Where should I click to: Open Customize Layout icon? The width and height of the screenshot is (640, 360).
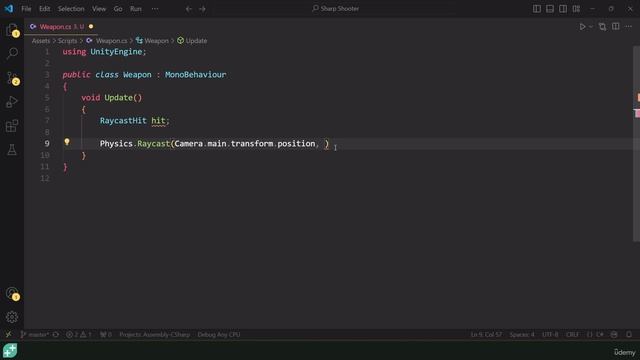click(576, 9)
